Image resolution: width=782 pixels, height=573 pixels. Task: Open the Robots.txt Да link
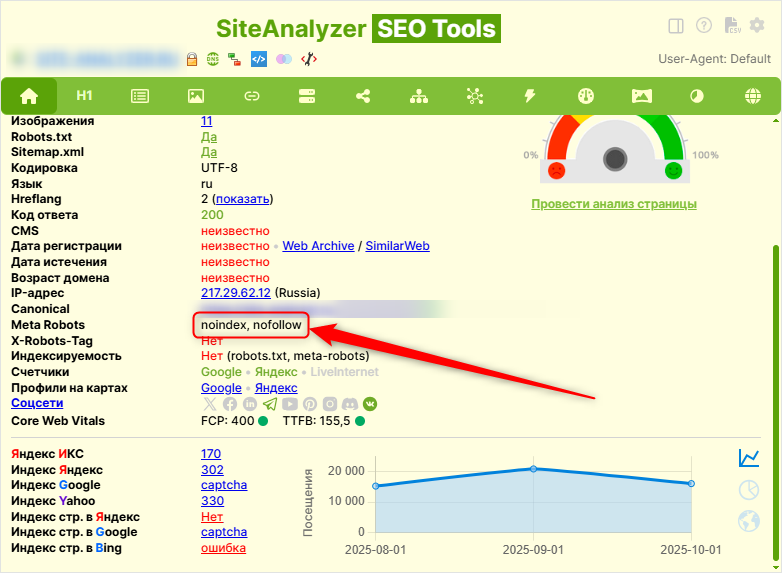tap(209, 137)
